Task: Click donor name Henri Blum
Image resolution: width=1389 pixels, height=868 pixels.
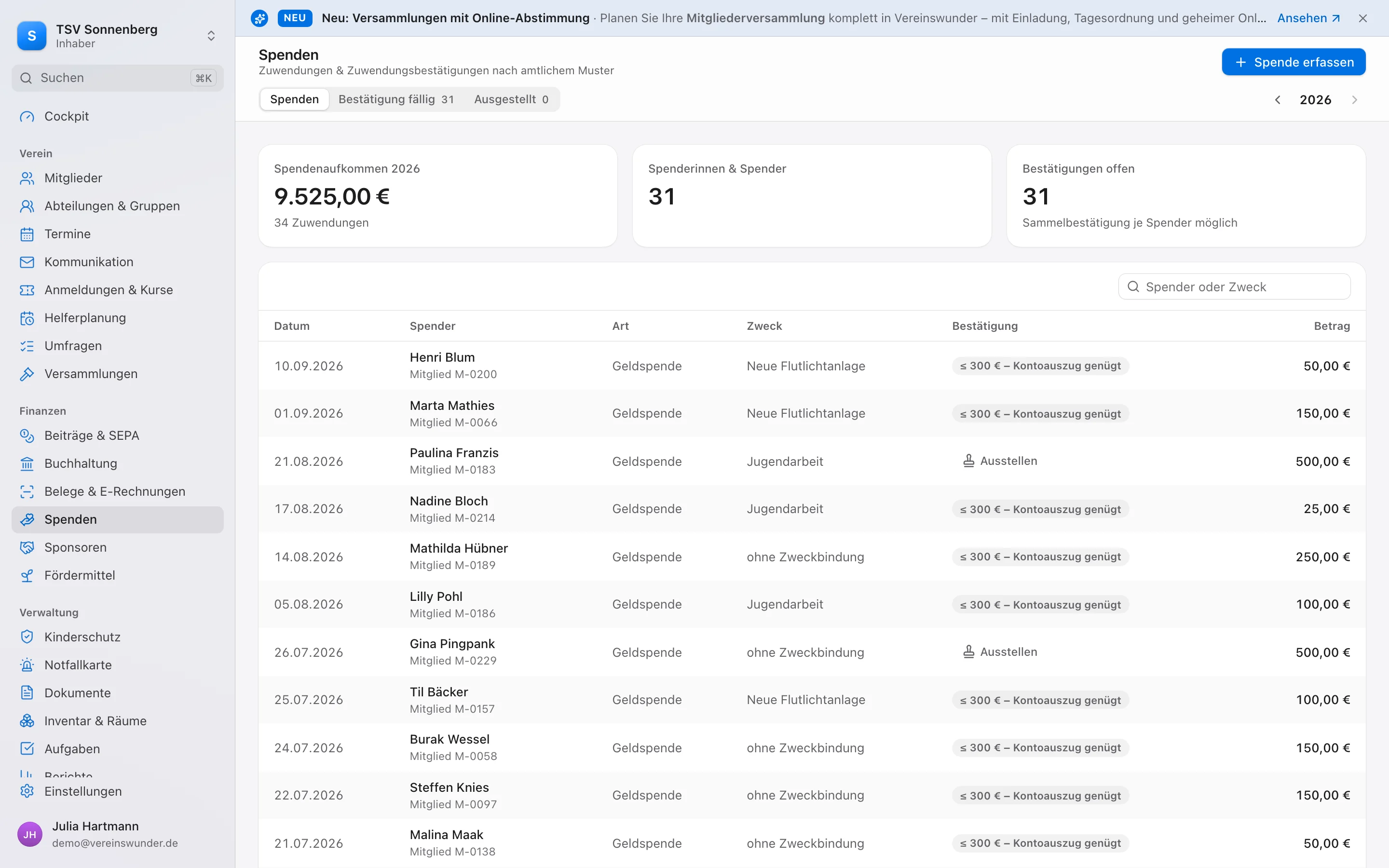Action: pyautogui.click(x=442, y=358)
